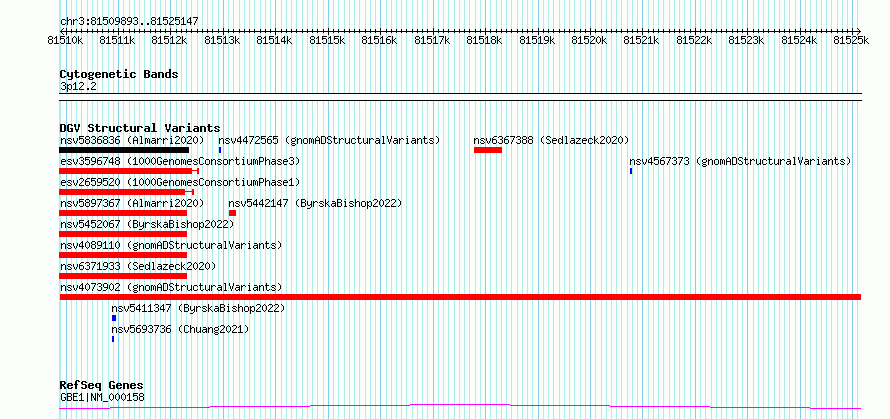Click the 81522k ruler position
The image size is (890, 419).
coord(695,40)
